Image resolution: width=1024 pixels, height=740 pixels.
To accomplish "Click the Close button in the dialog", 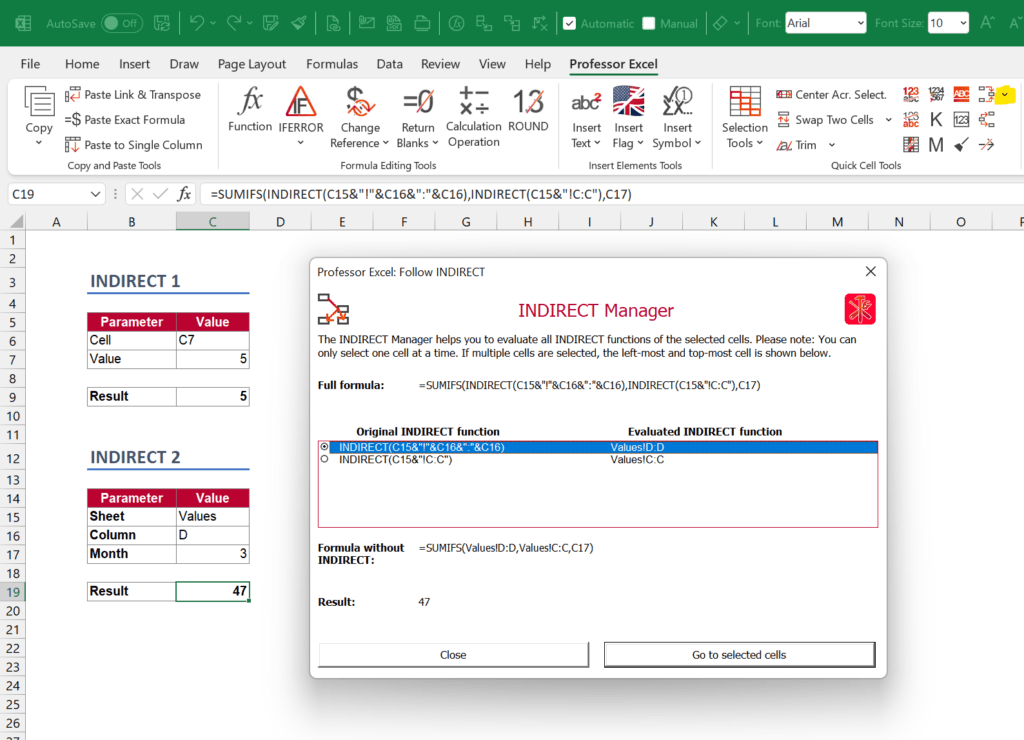I will pos(453,654).
